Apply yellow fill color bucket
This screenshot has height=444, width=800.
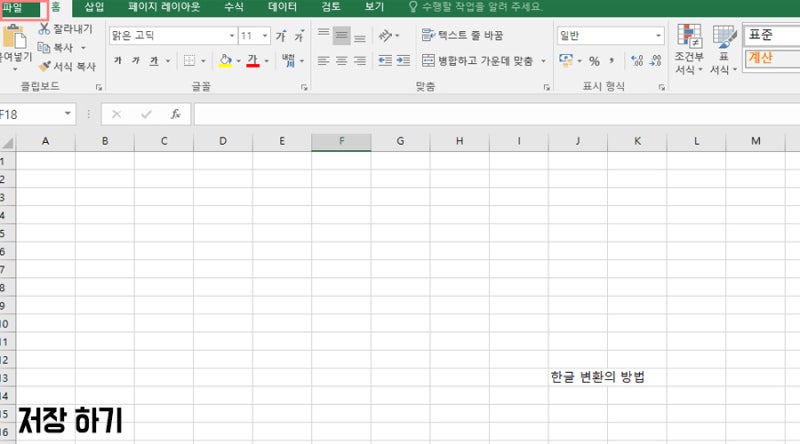point(225,61)
